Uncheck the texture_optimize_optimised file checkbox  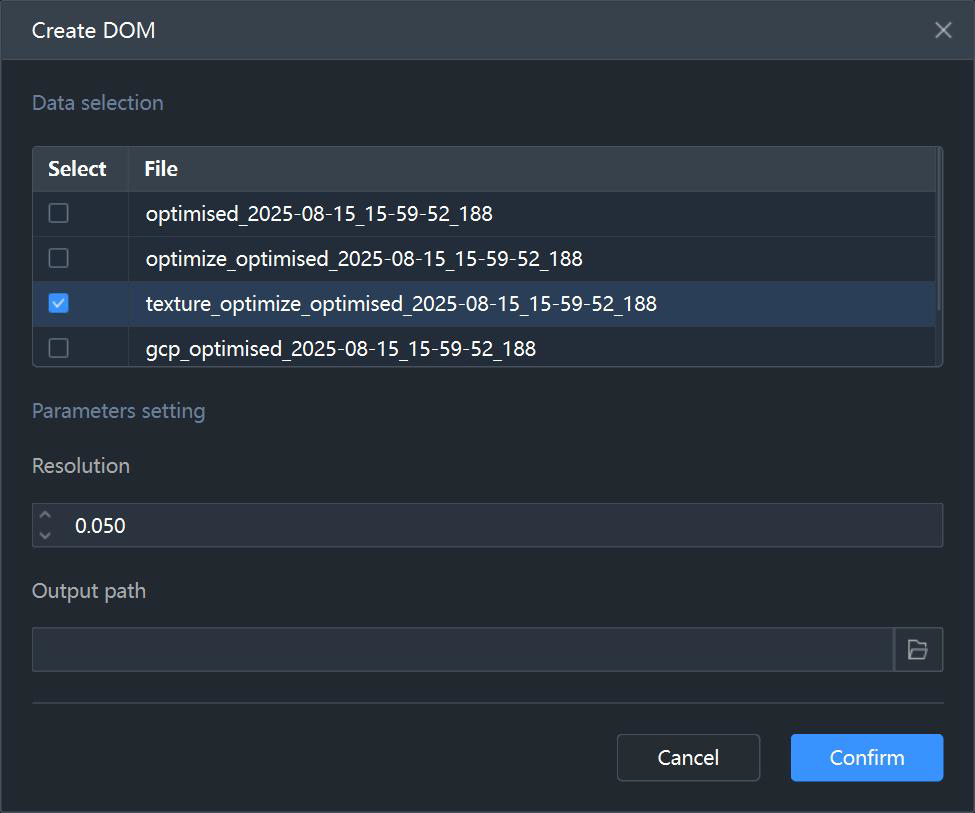point(58,304)
